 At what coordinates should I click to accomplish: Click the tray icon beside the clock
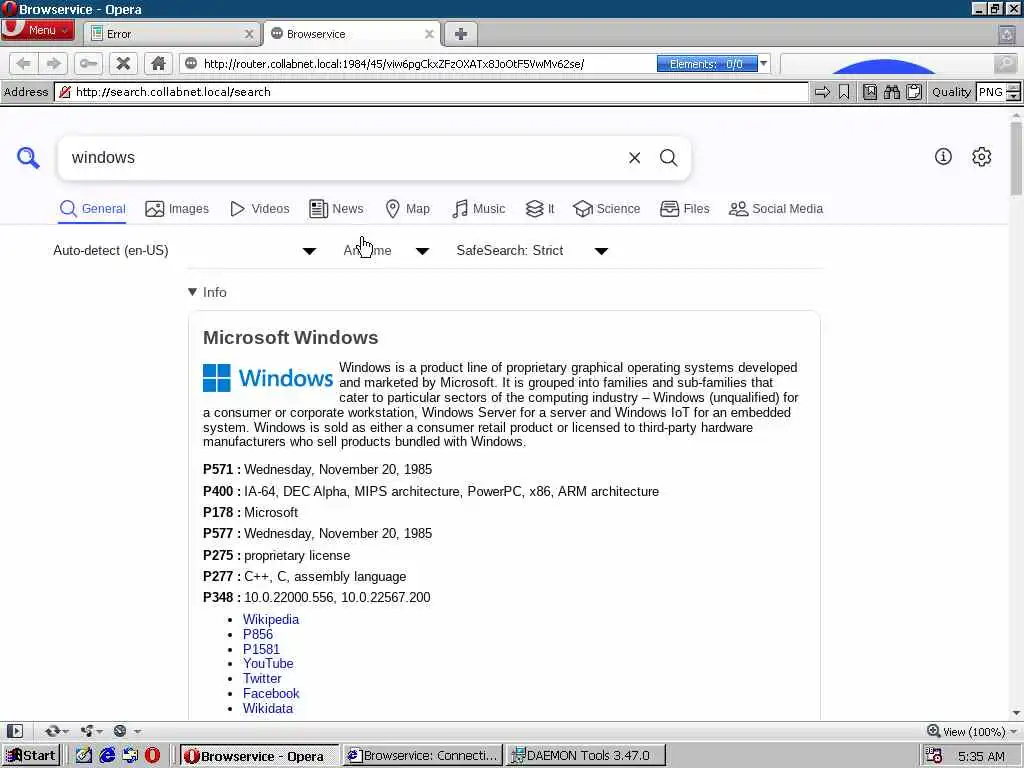click(x=933, y=756)
